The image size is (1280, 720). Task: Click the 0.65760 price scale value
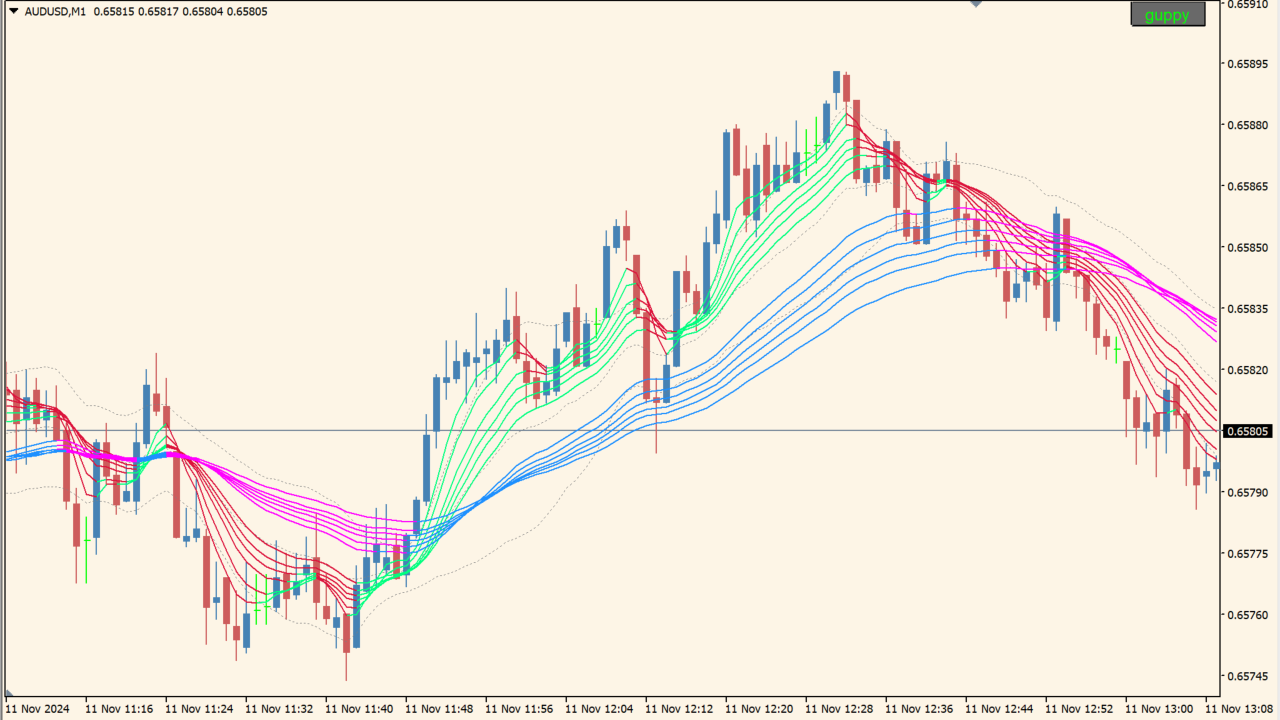coord(1247,615)
